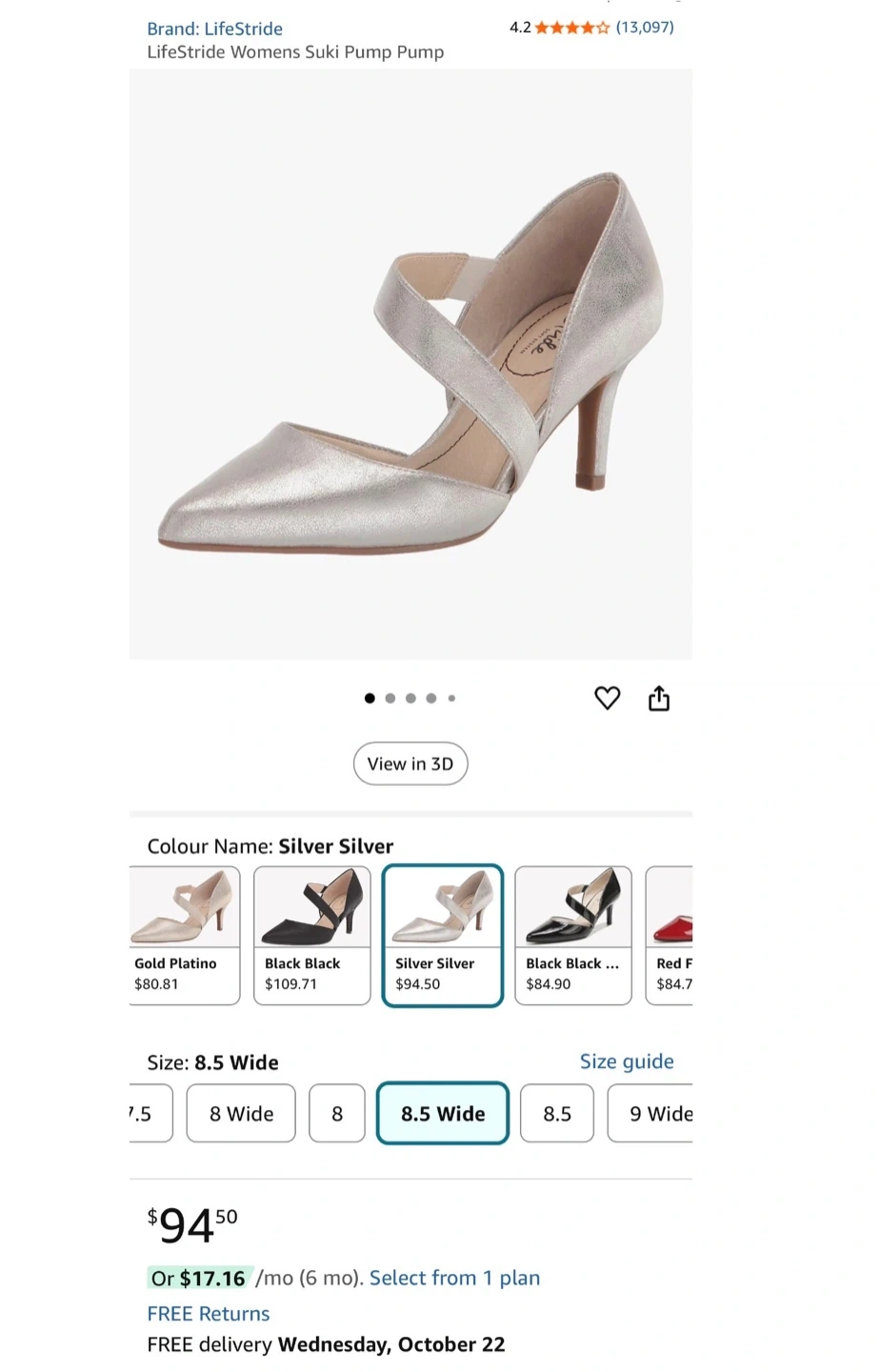This screenshot has width=880, height=1372.
Task: Open the Brand: LifeStride link
Action: tap(214, 29)
